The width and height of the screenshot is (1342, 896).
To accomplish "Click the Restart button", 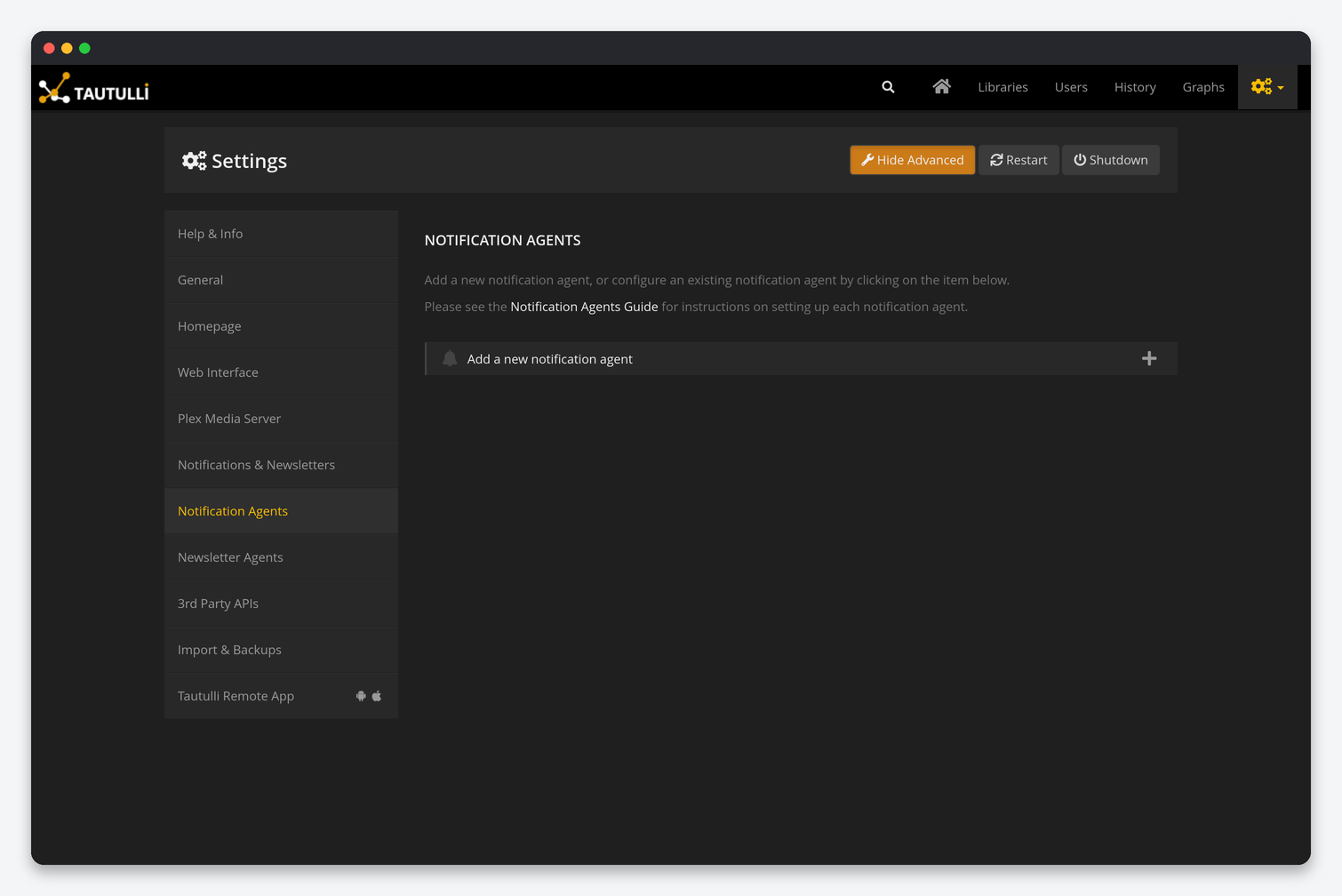I will (1018, 160).
